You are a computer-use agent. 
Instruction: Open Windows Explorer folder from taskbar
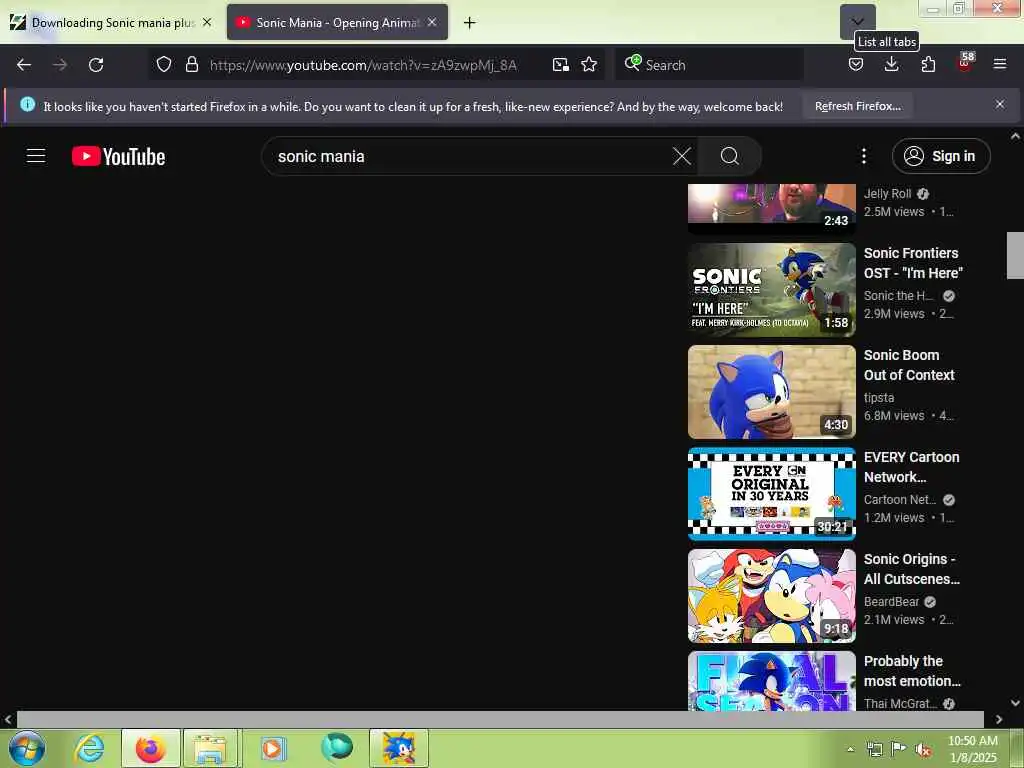211,748
